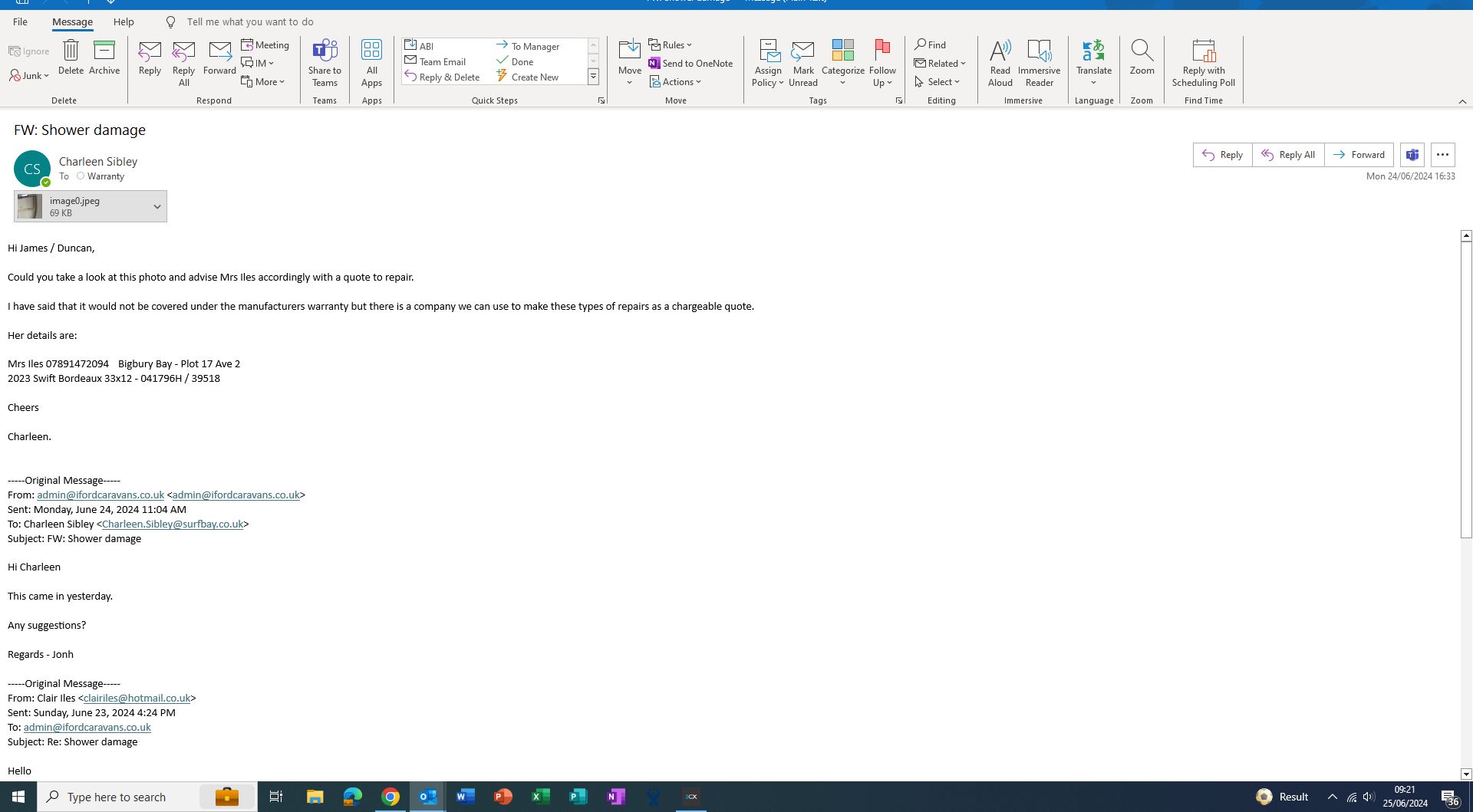
Task: Expand the Quick Steps gallery
Action: coord(593,77)
